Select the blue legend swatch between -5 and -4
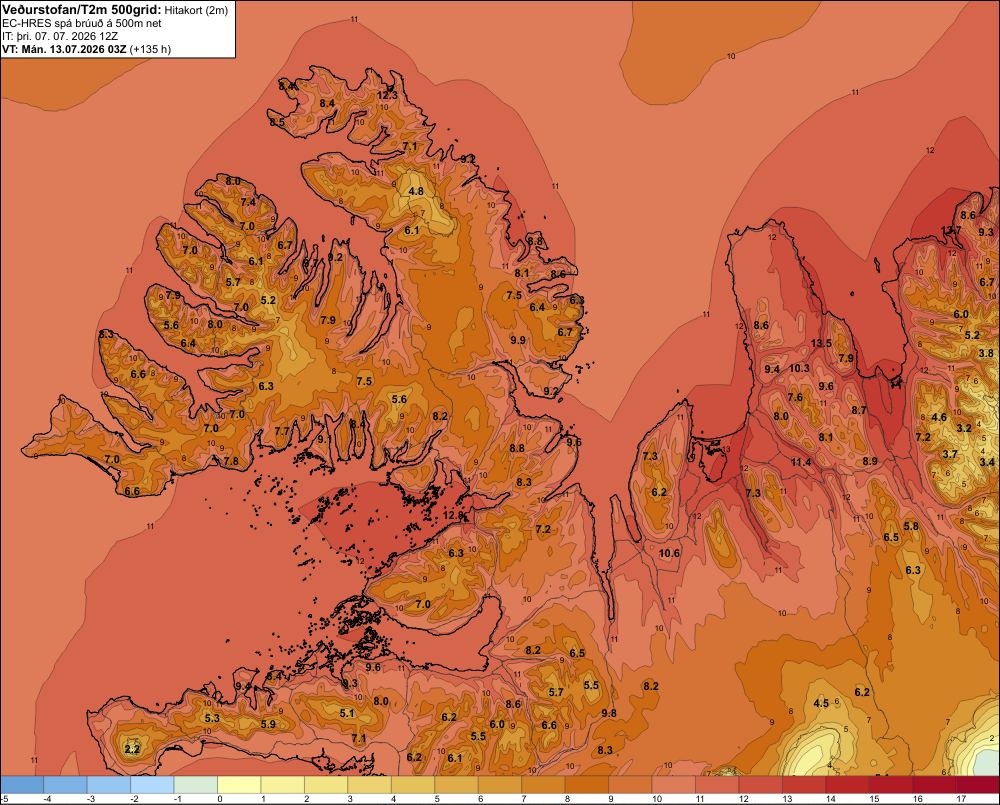1000x805 pixels. 22,785
